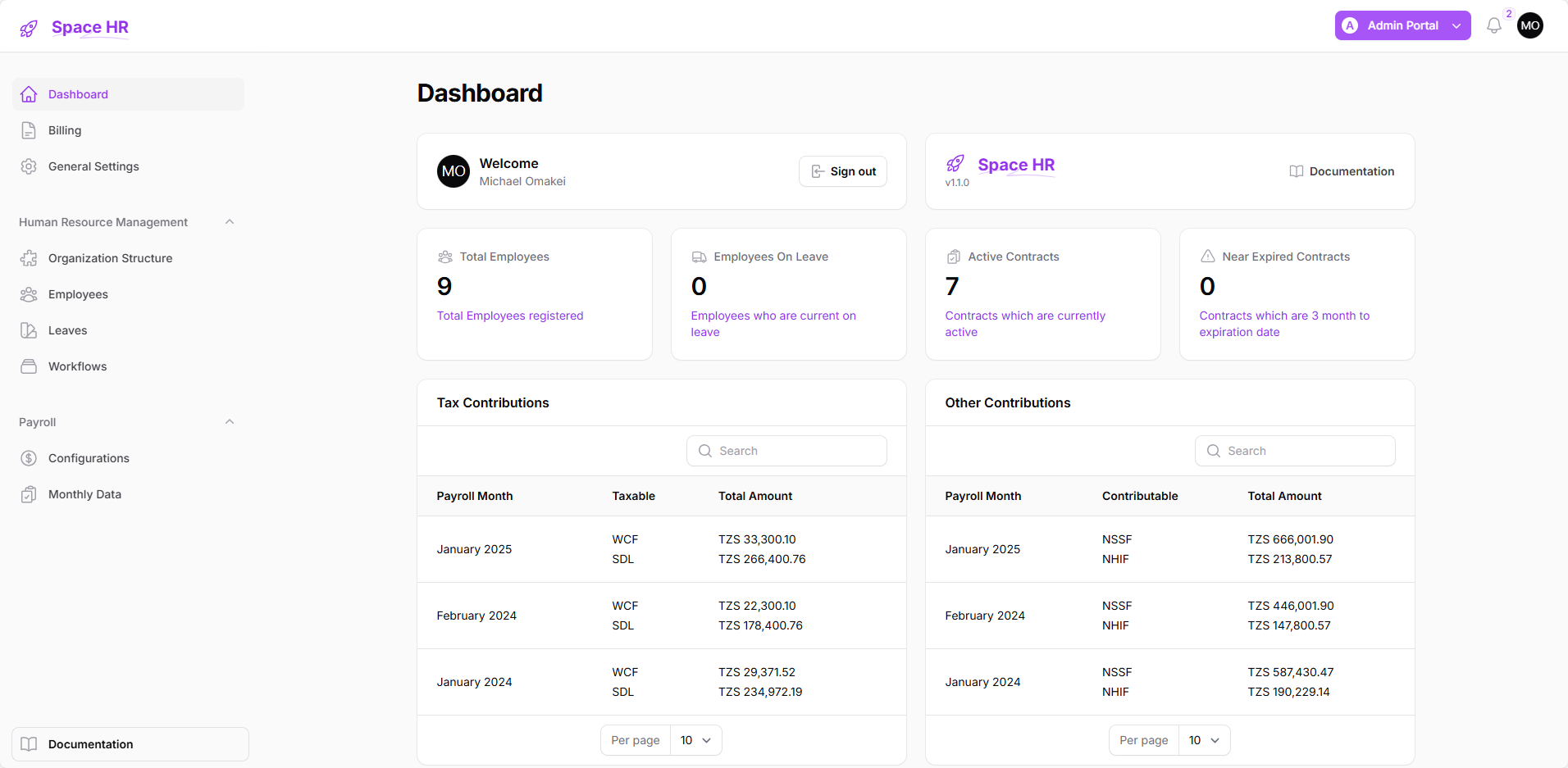Click the Dashboard home icon
1568x768 pixels.
[29, 94]
